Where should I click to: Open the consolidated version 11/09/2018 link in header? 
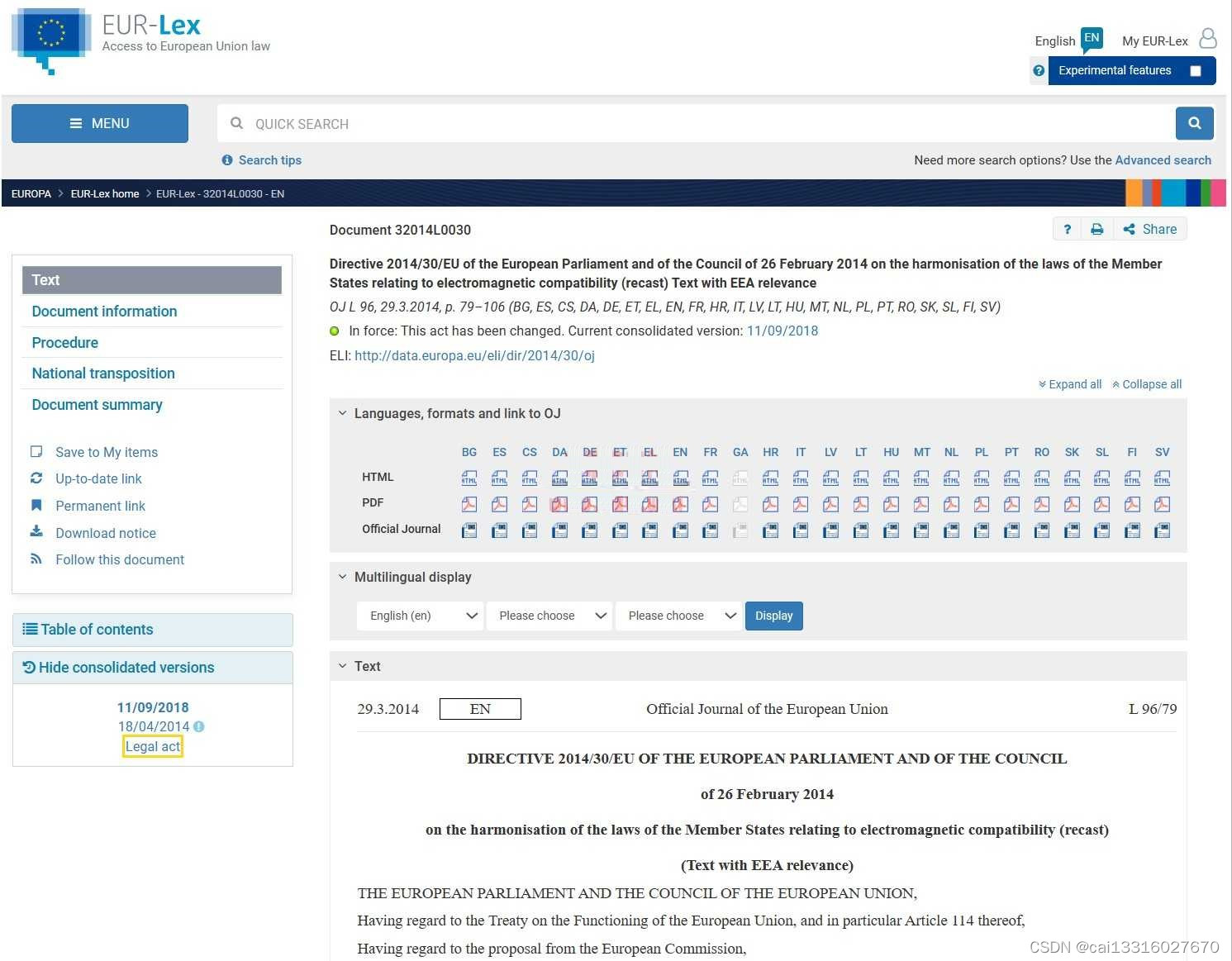coord(782,331)
